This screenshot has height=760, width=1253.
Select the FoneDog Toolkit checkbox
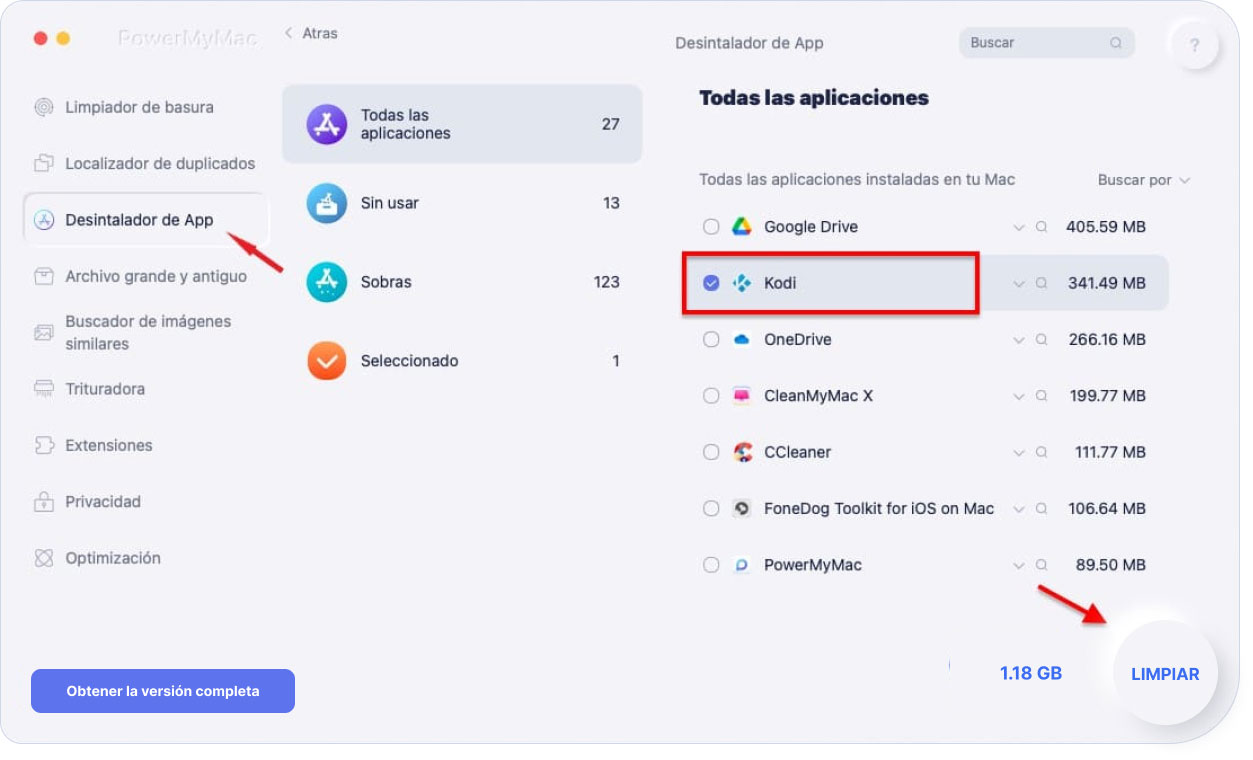click(711, 508)
